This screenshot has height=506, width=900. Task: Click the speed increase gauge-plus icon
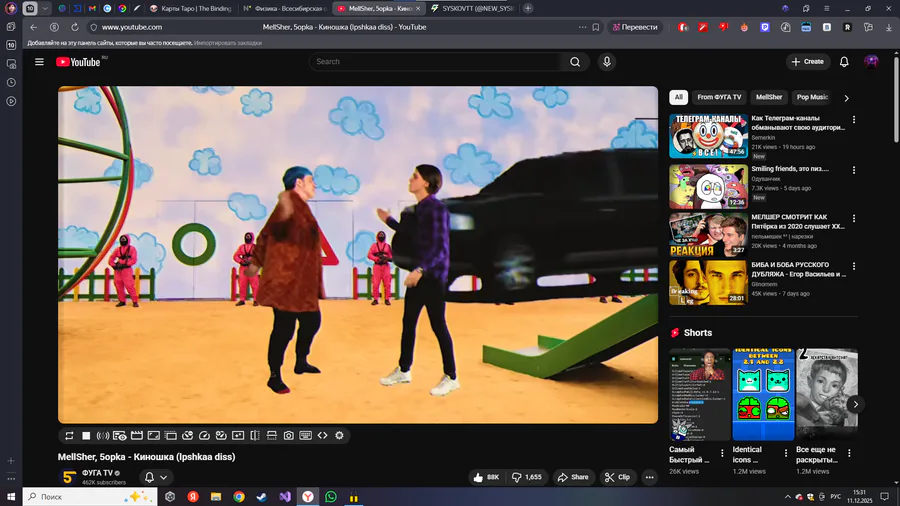click(x=221, y=436)
